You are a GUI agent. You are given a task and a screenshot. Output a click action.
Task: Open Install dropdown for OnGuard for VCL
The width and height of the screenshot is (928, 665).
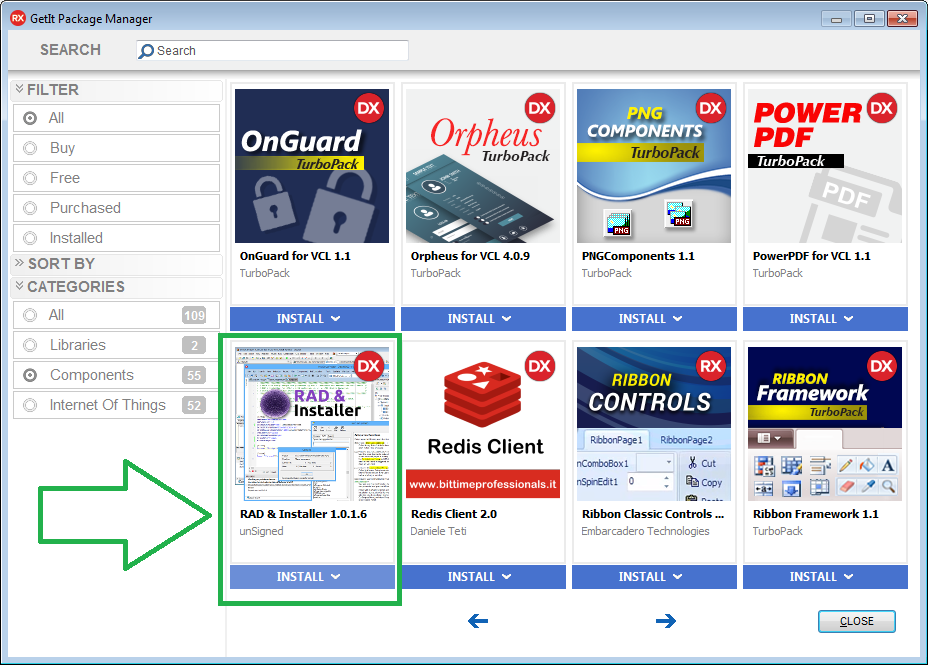pyautogui.click(x=312, y=319)
